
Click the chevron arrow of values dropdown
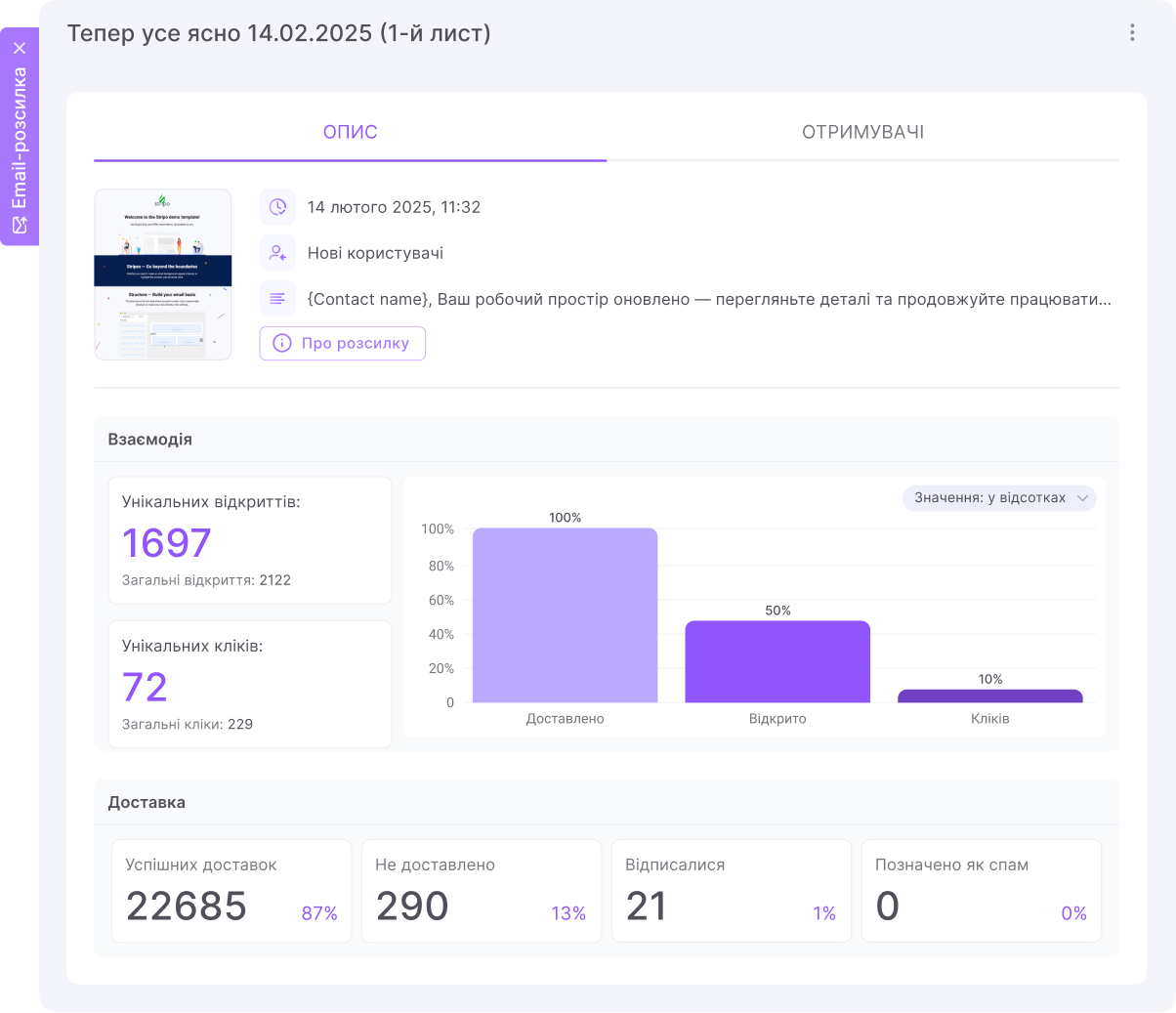pyautogui.click(x=1082, y=498)
